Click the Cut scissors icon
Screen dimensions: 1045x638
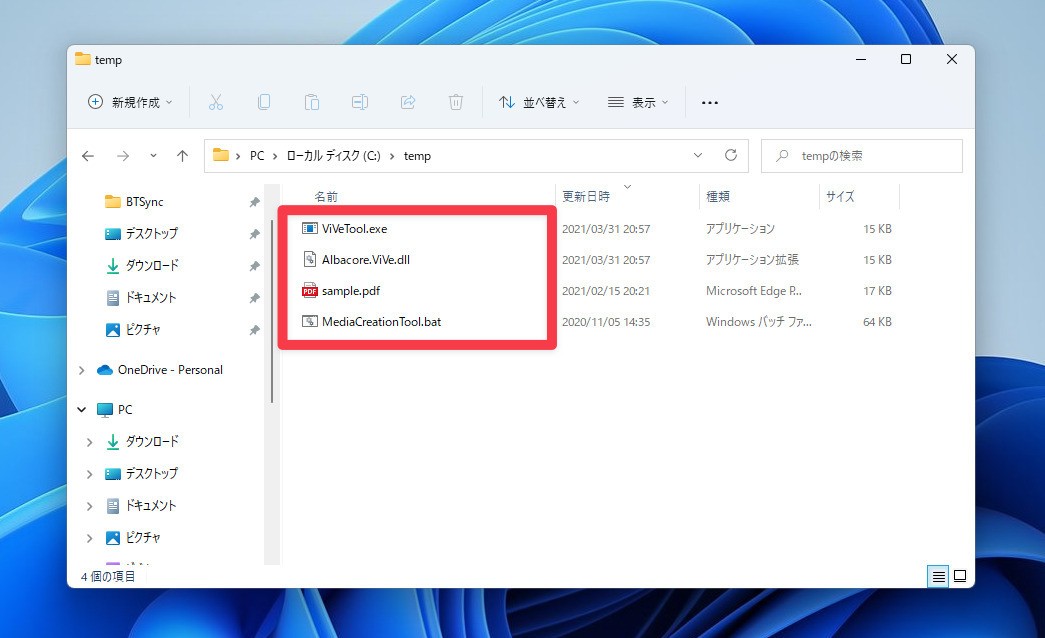215,102
